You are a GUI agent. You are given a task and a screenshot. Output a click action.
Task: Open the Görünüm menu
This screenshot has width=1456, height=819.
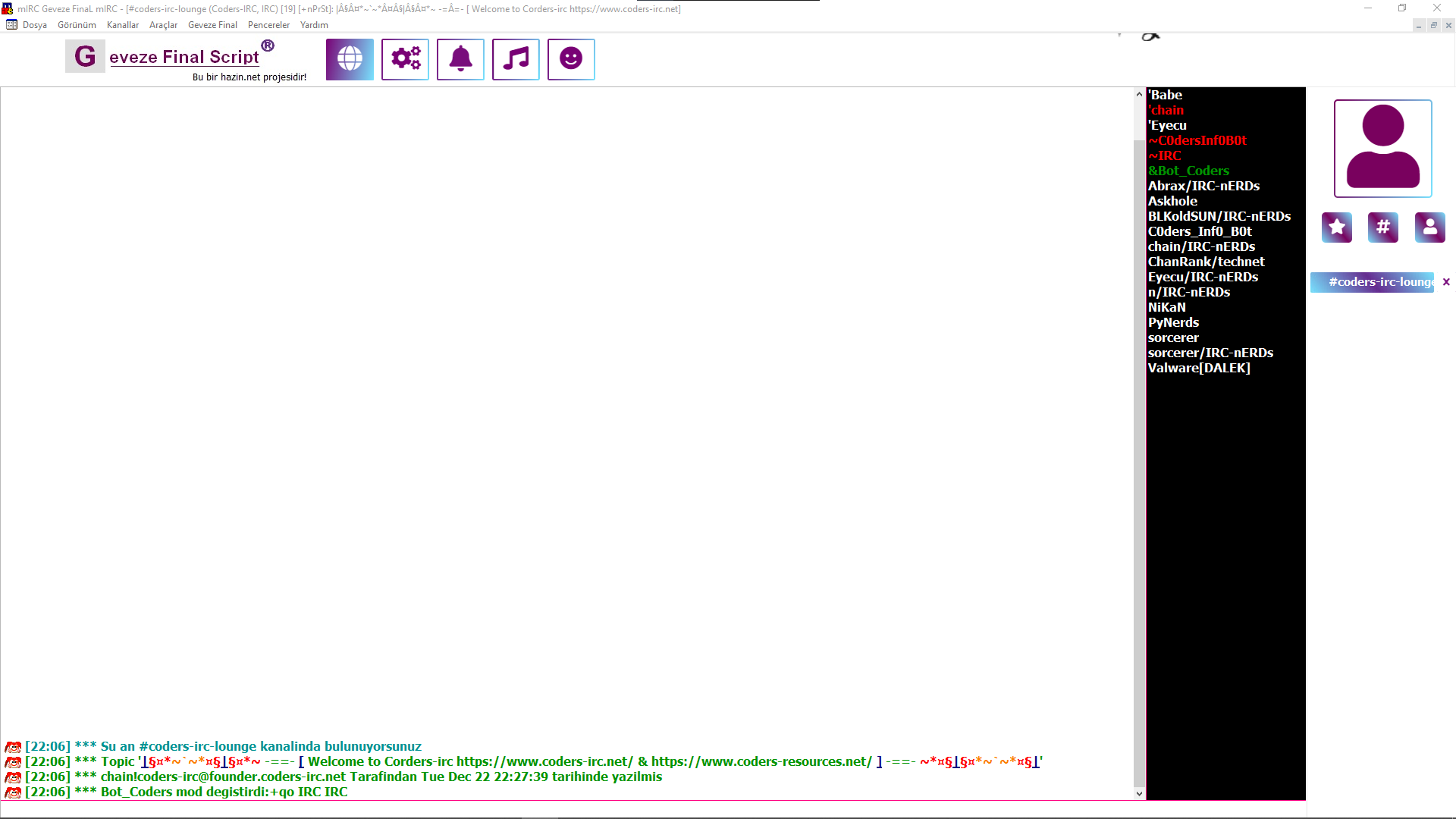point(77,25)
